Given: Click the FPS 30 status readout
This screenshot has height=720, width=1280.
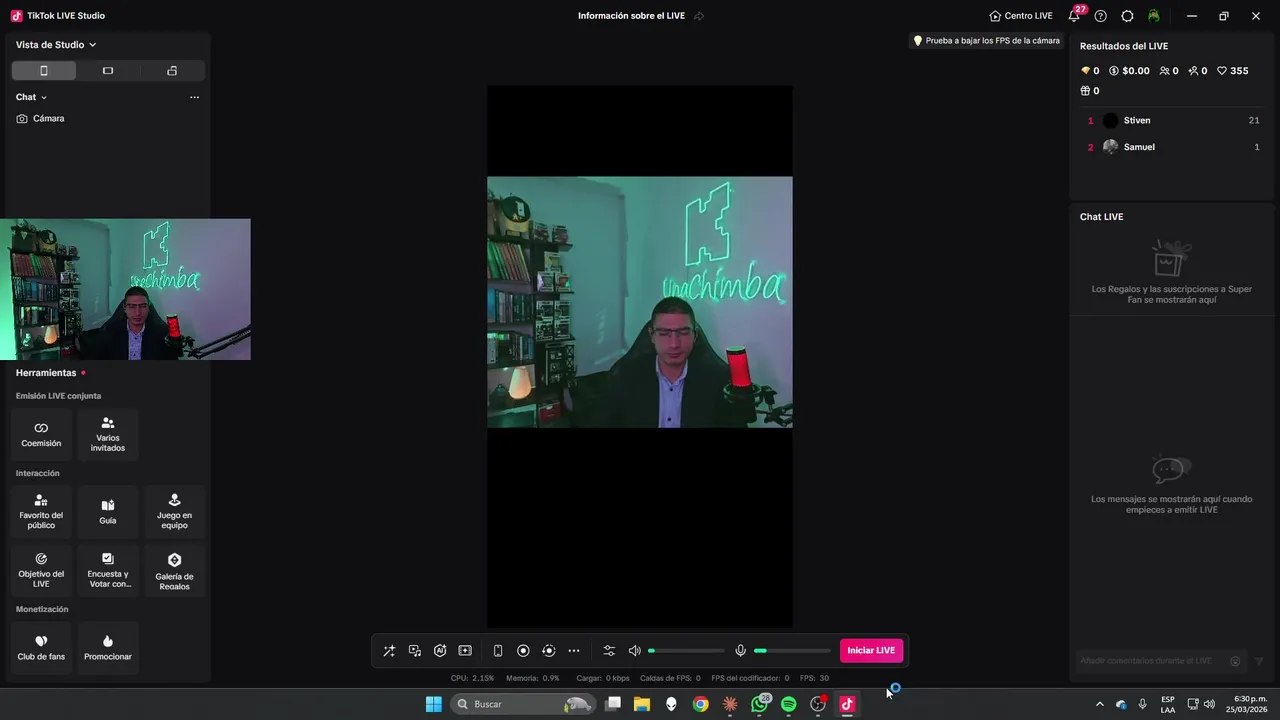Looking at the screenshot, I should (x=814, y=678).
